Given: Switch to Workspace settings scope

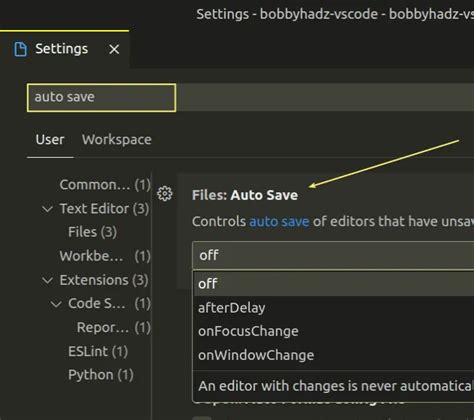Looking at the screenshot, I should pyautogui.click(x=117, y=139).
